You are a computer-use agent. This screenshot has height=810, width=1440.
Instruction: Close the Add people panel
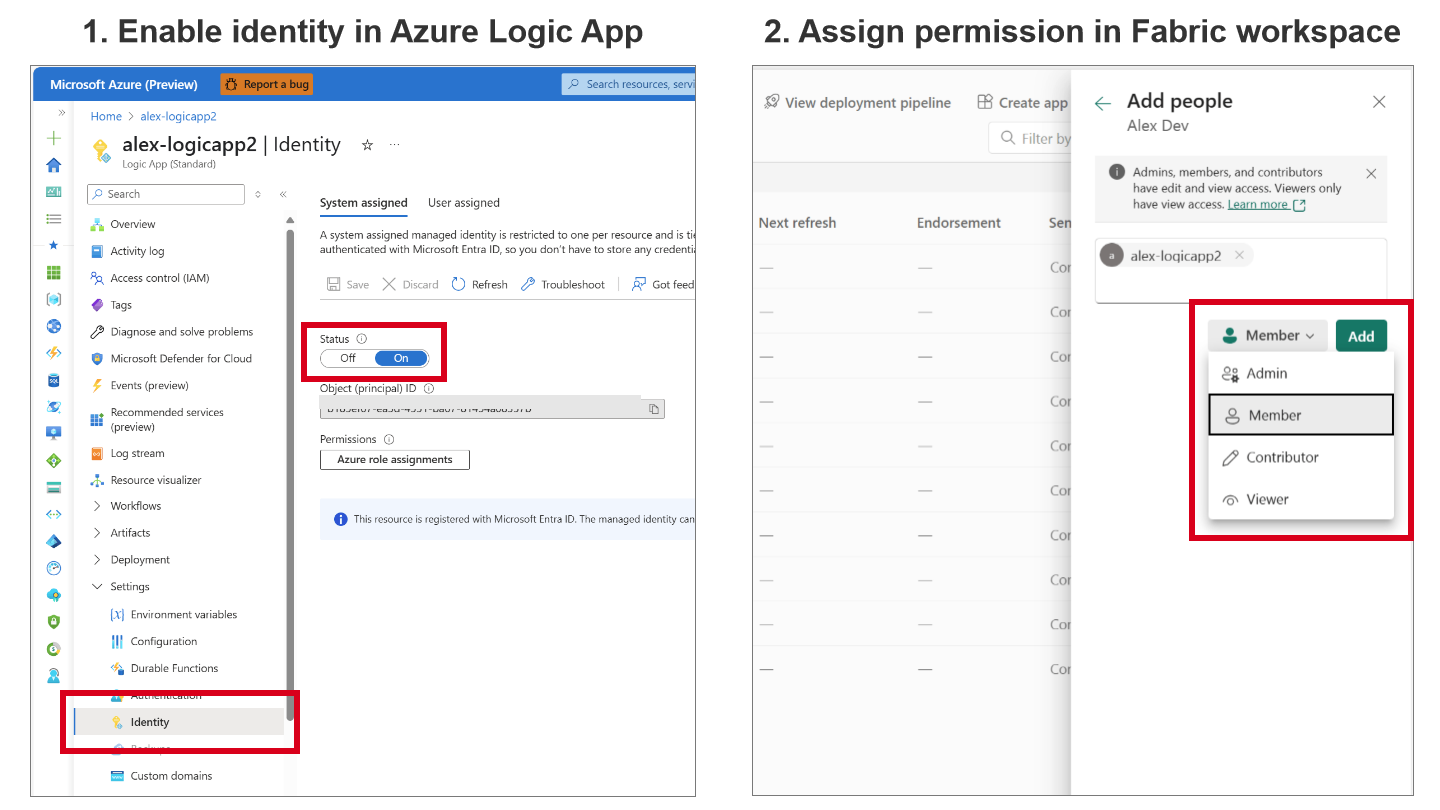coord(1379,102)
